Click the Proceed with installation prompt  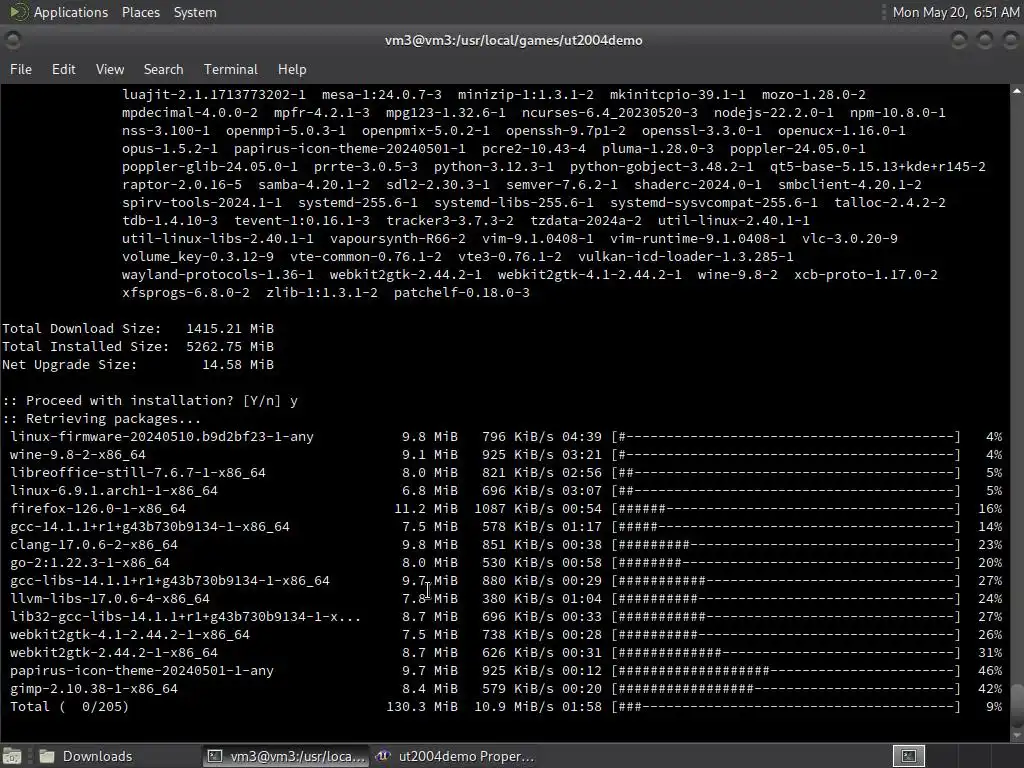(x=150, y=400)
